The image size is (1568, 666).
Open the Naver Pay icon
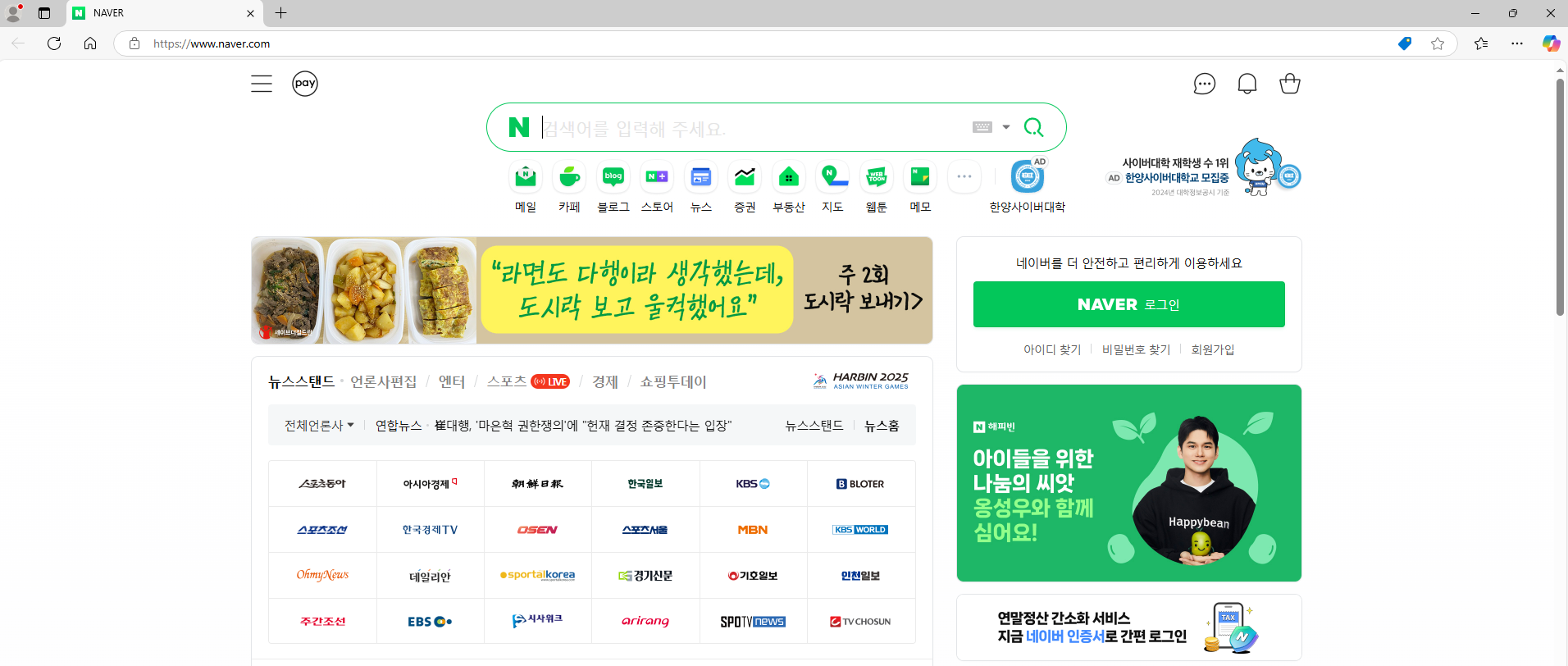click(x=305, y=84)
